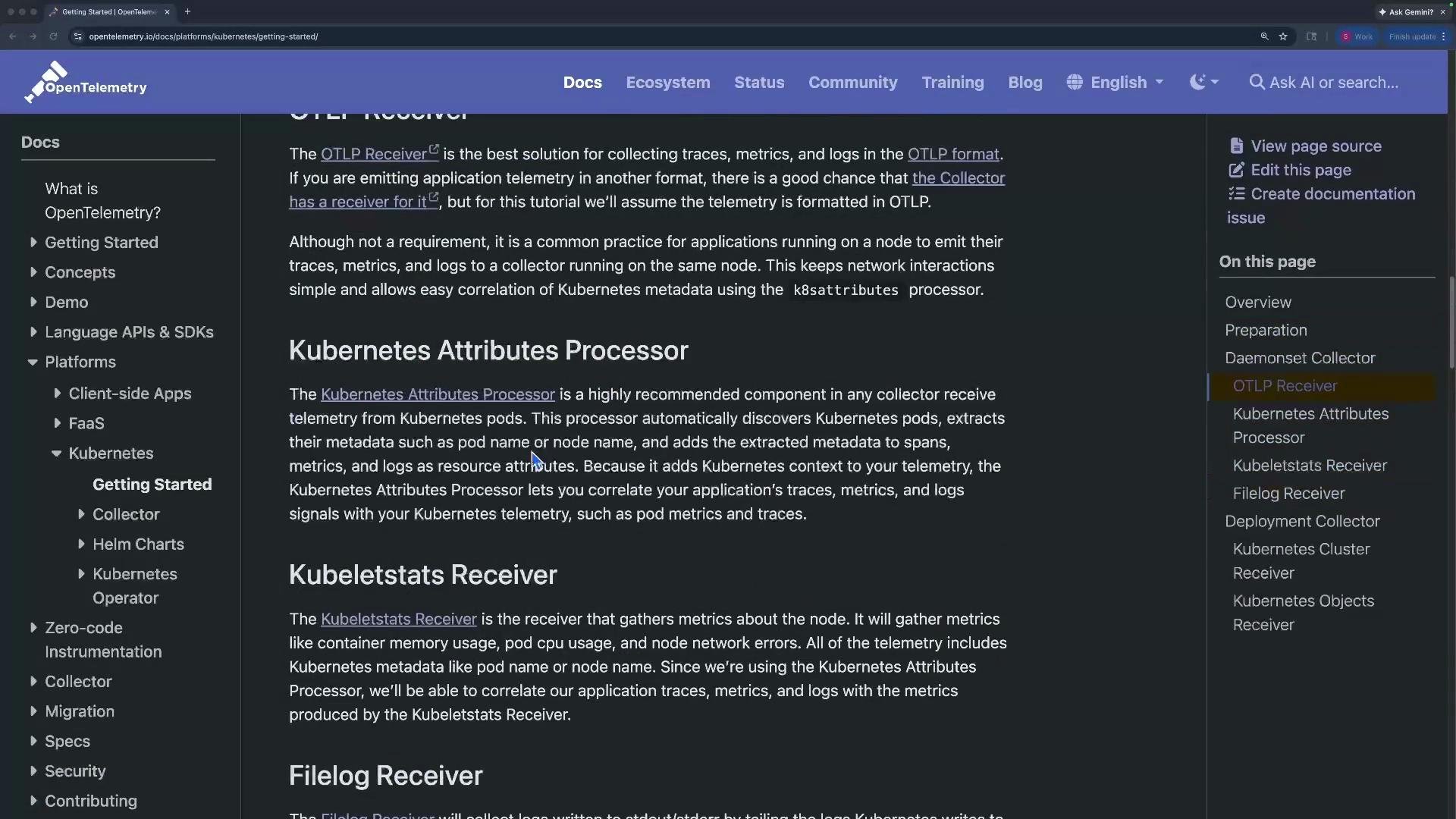Jump to OTLP Receiver in page contents
This screenshot has width=1456, height=819.
click(x=1285, y=386)
